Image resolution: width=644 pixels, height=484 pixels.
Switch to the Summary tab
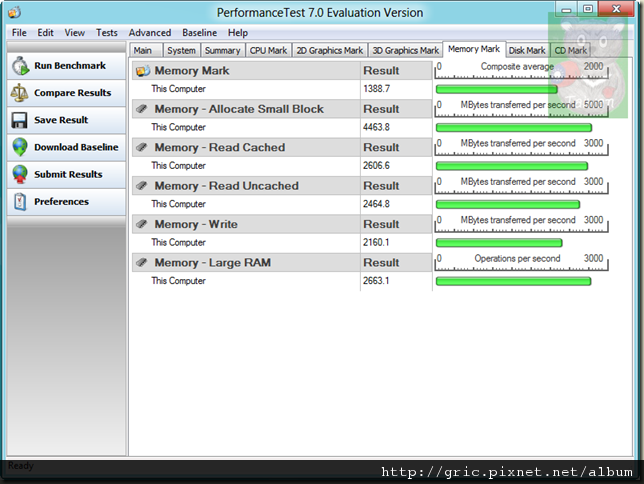click(x=223, y=51)
